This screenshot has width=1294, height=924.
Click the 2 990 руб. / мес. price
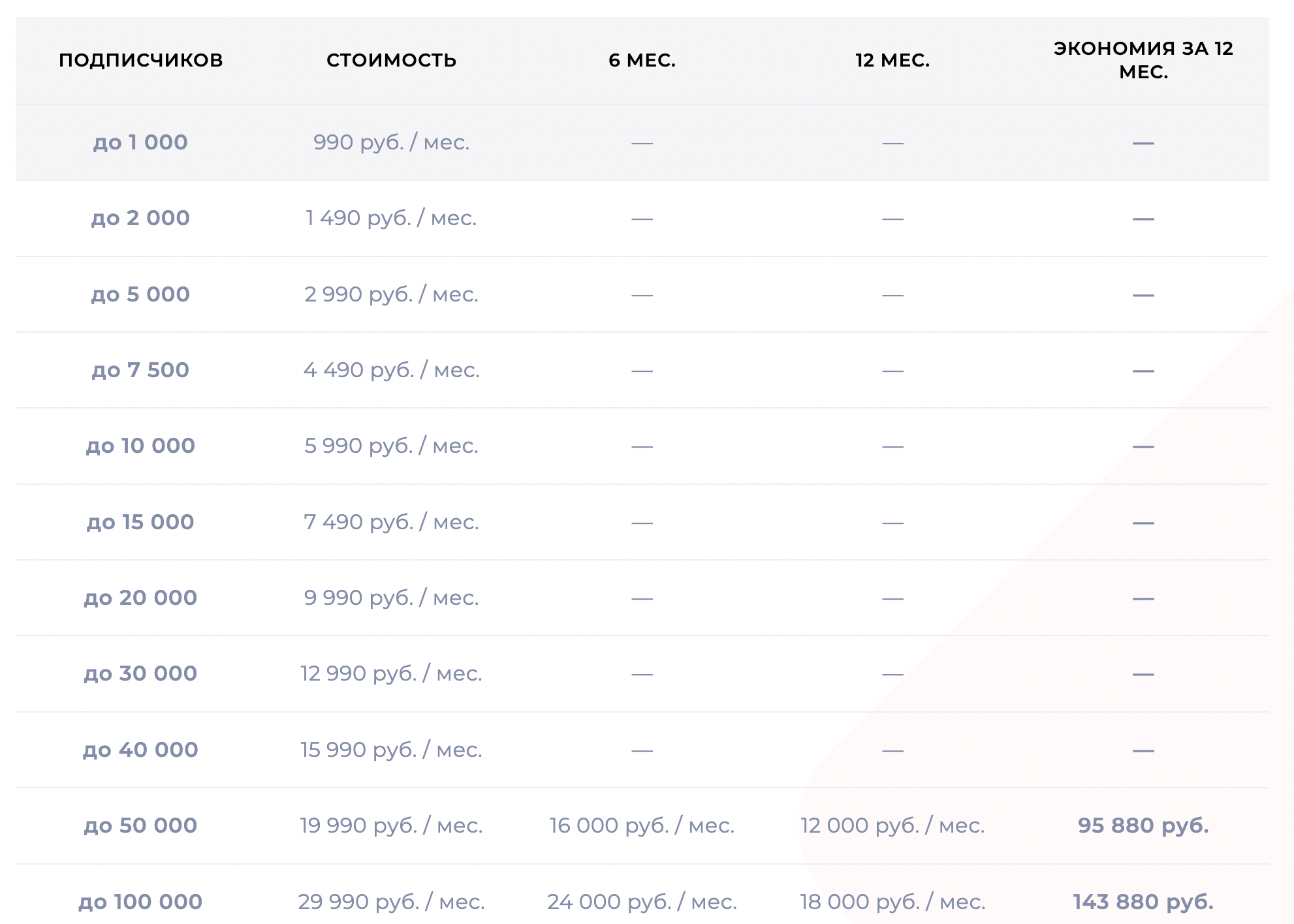pos(391,294)
